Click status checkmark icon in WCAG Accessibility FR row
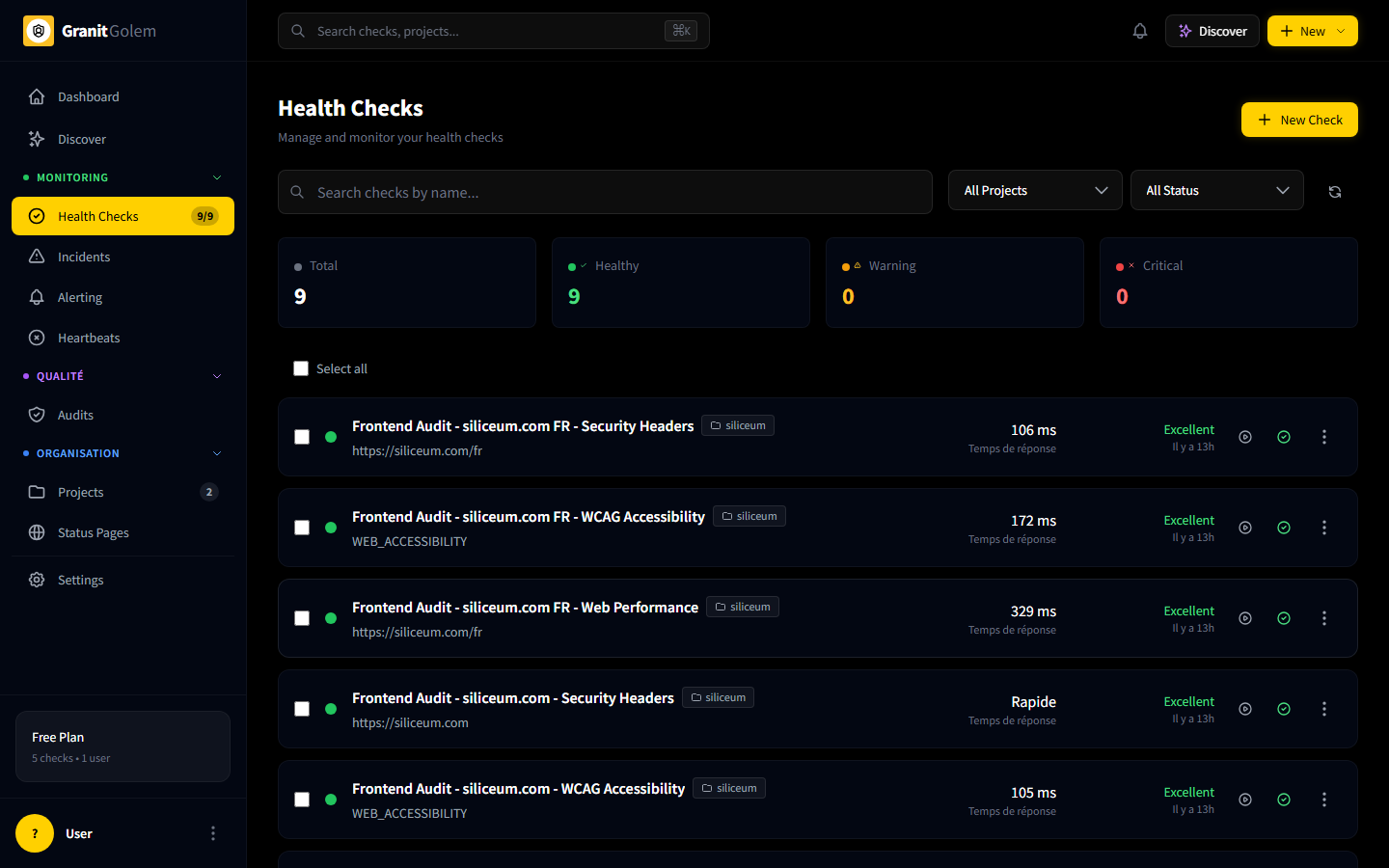The image size is (1389, 868). click(x=1284, y=528)
